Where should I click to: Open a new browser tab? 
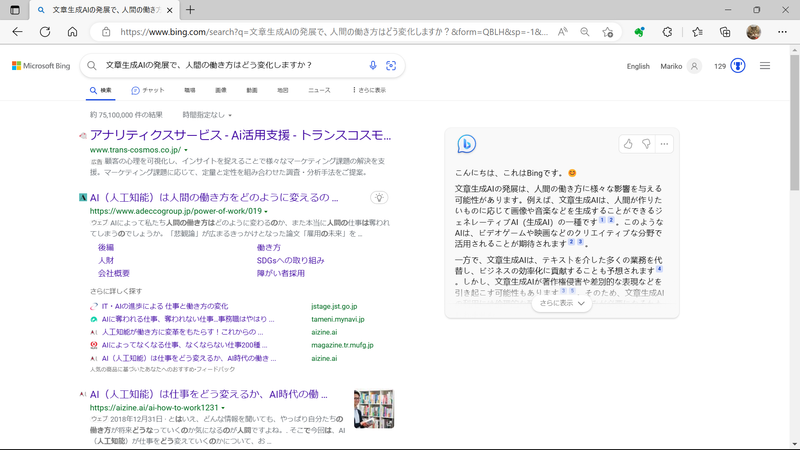[190, 10]
